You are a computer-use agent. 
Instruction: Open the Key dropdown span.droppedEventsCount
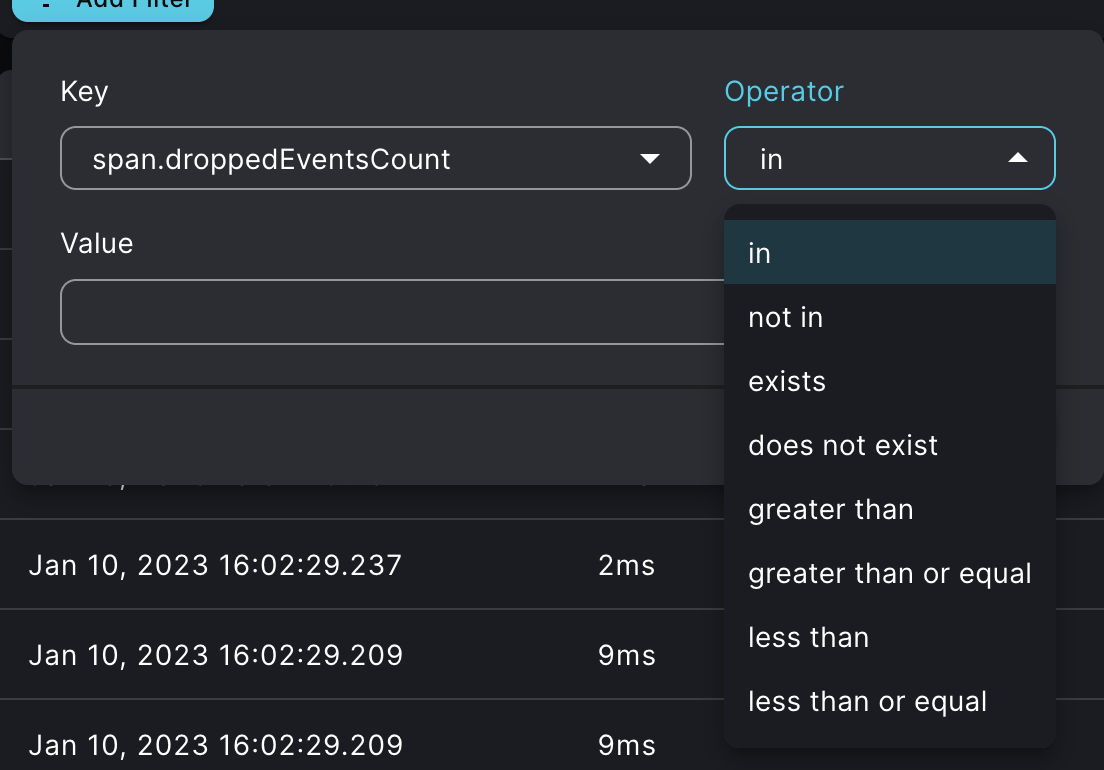pos(376,158)
